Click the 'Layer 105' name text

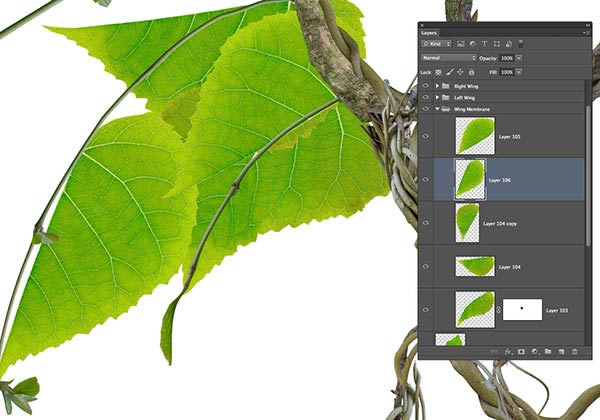click(x=510, y=137)
